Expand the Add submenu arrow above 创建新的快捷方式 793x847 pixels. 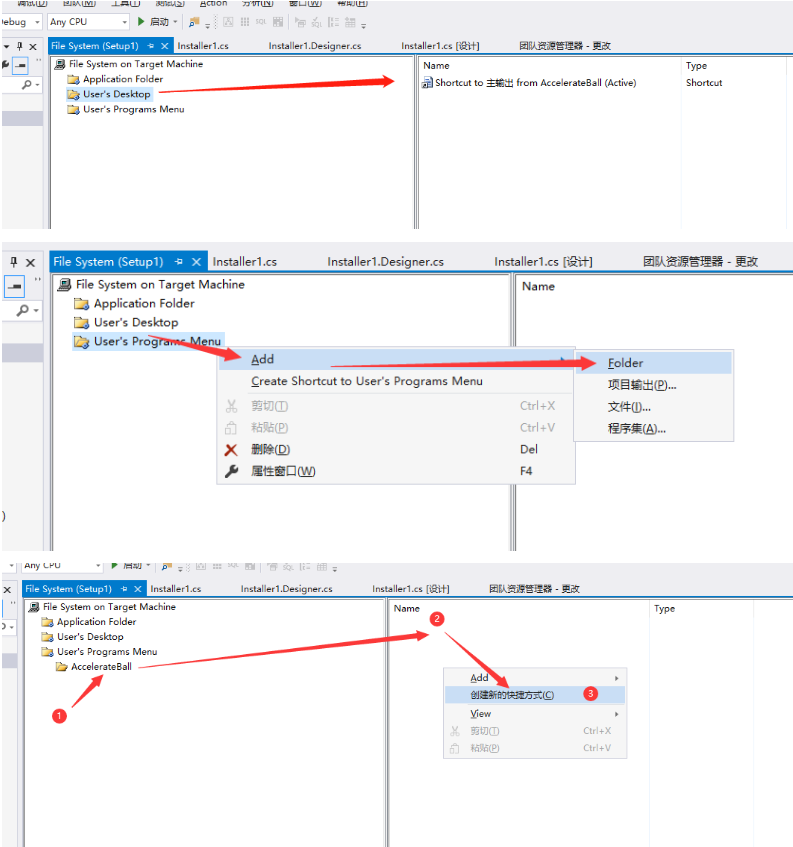click(616, 678)
